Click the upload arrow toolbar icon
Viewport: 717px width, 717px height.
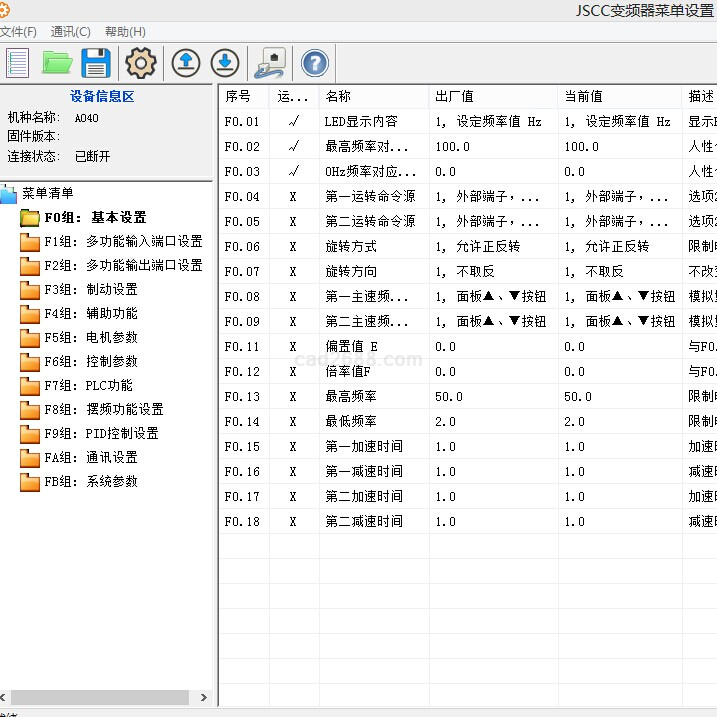pos(186,63)
